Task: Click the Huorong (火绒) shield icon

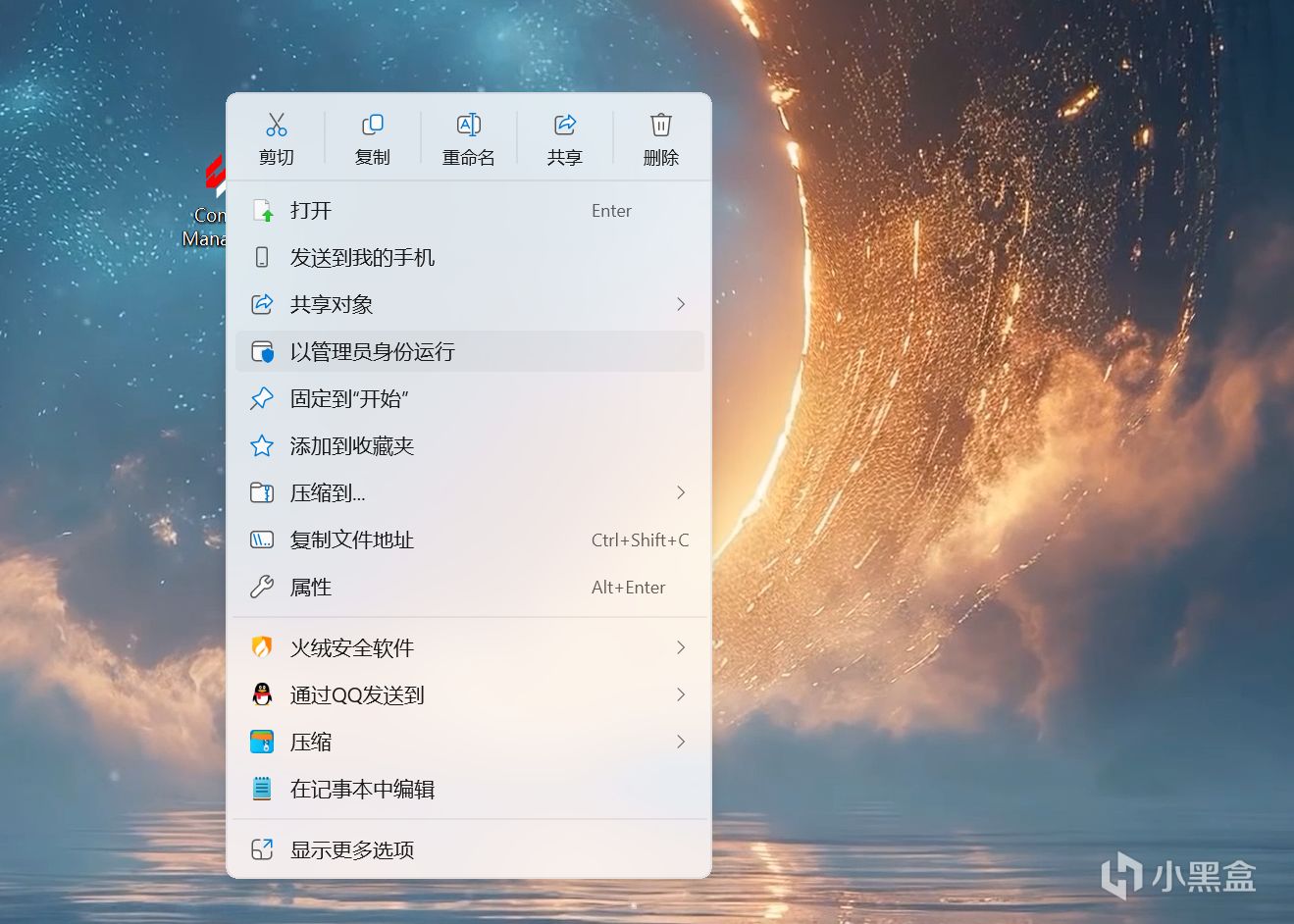Action: (x=262, y=647)
